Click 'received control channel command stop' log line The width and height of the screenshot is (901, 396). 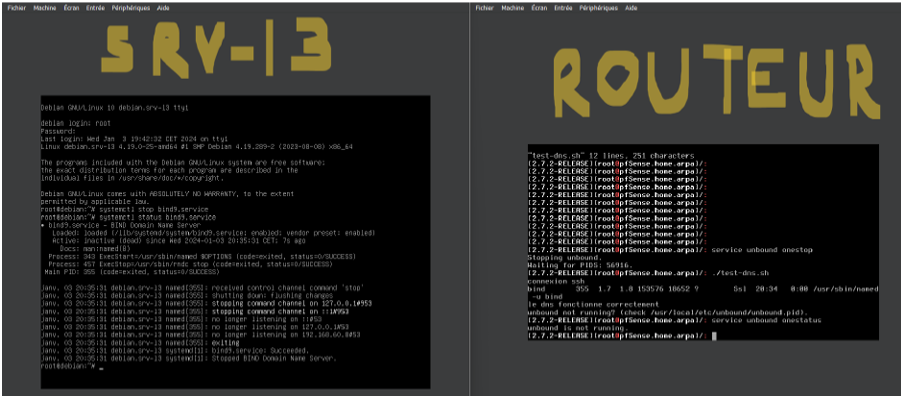tap(202, 287)
